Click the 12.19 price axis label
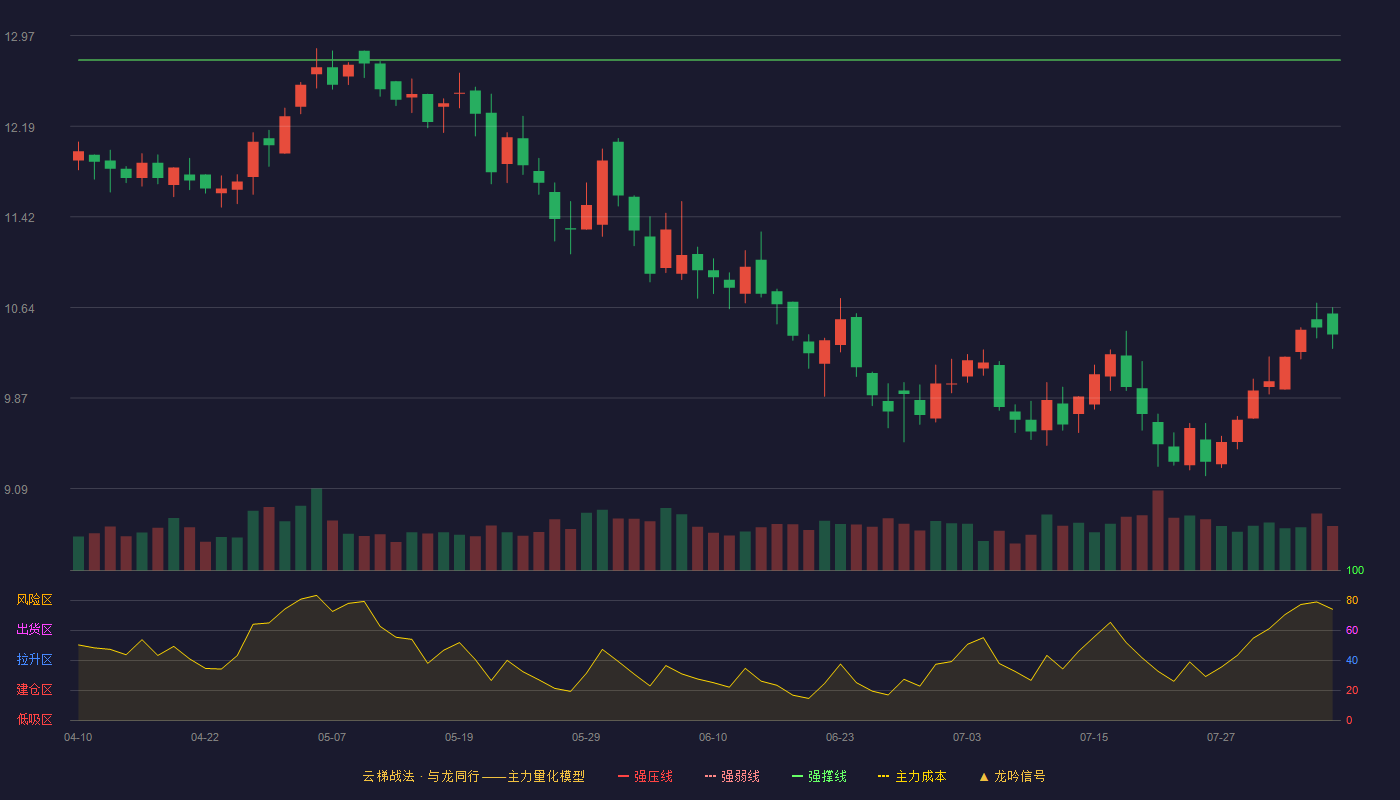The image size is (1400, 800). 19,128
